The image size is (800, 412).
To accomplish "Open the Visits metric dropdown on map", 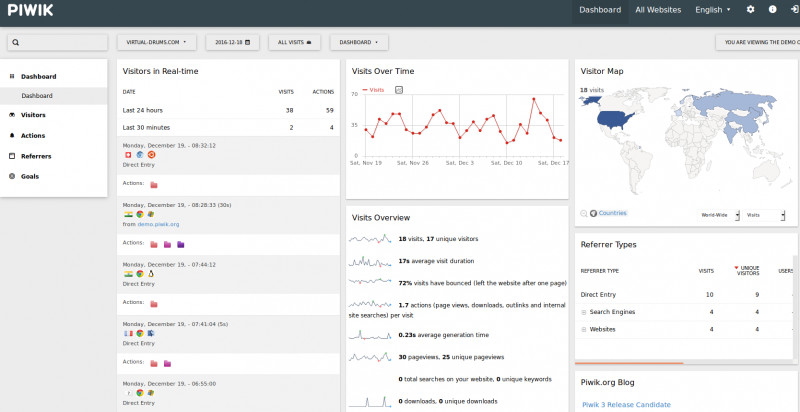I will click(765, 215).
